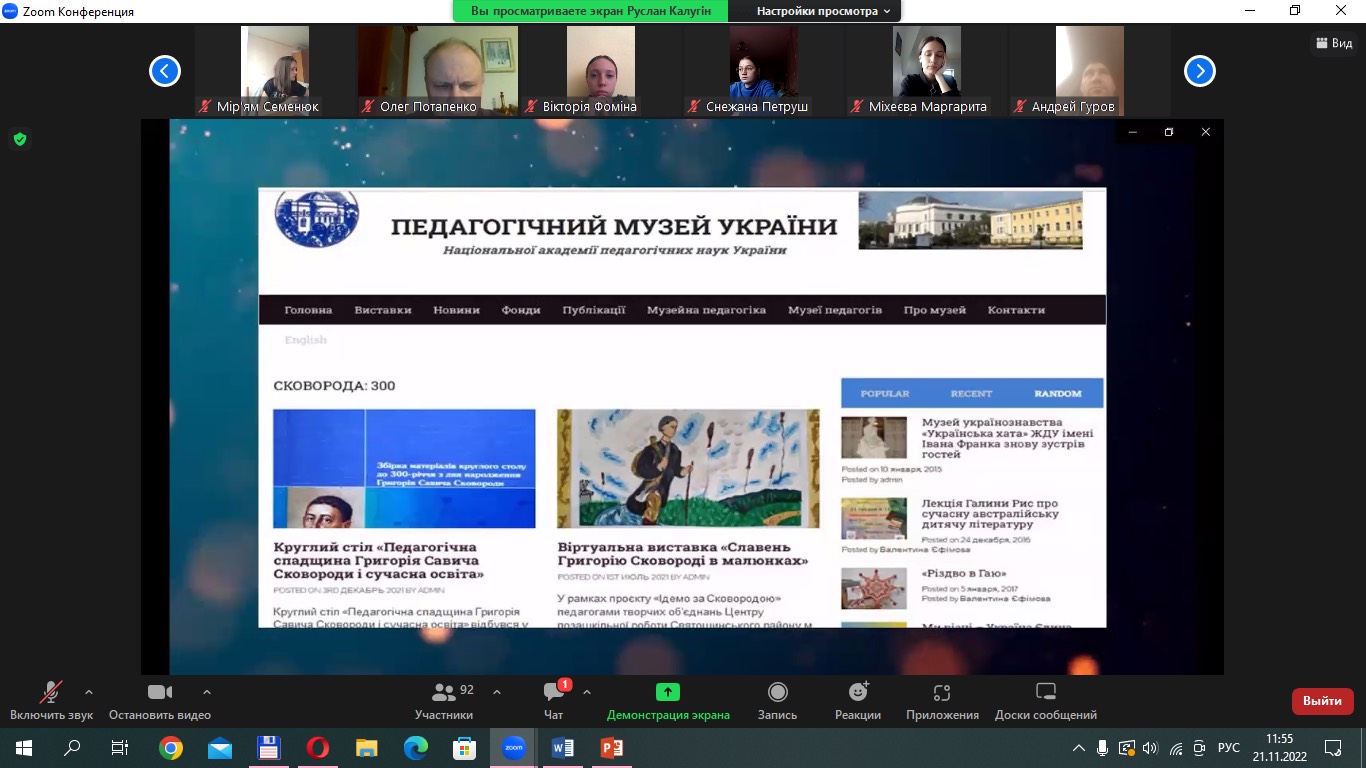This screenshot has width=1366, height=768.
Task: Expand video options arrow beside camera
Action: (207, 691)
